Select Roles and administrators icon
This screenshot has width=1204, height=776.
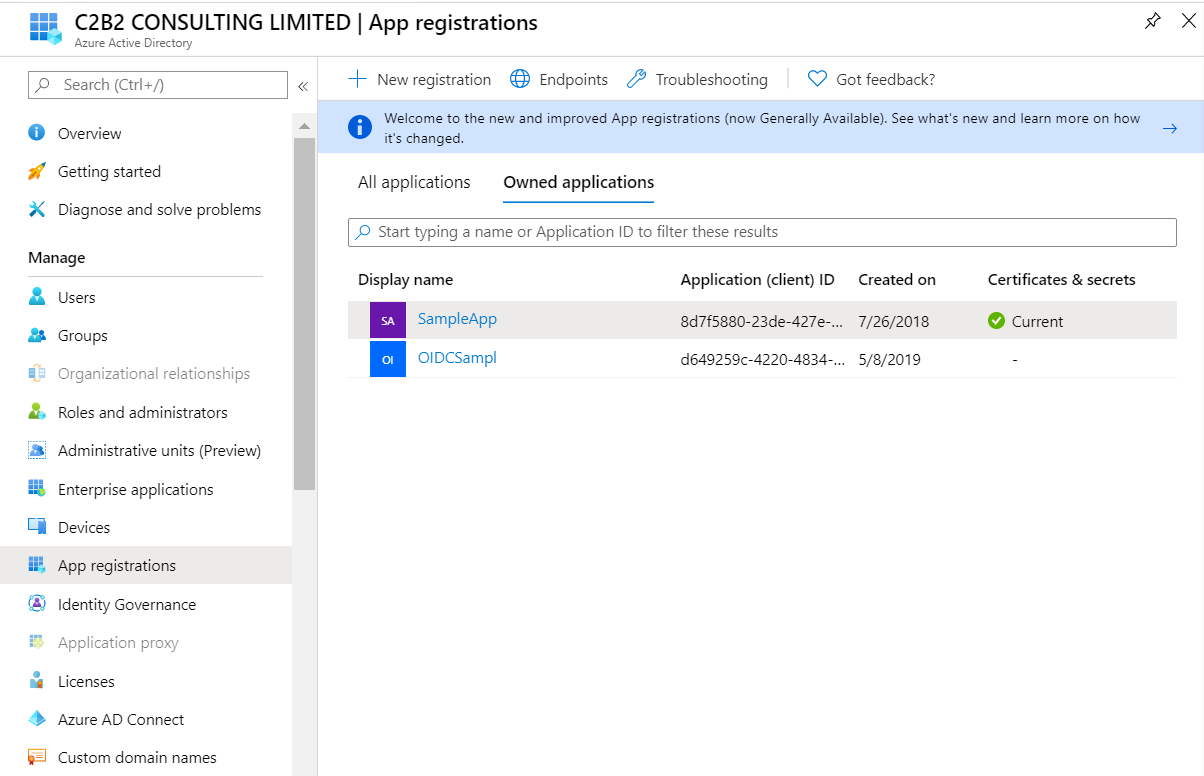[37, 412]
